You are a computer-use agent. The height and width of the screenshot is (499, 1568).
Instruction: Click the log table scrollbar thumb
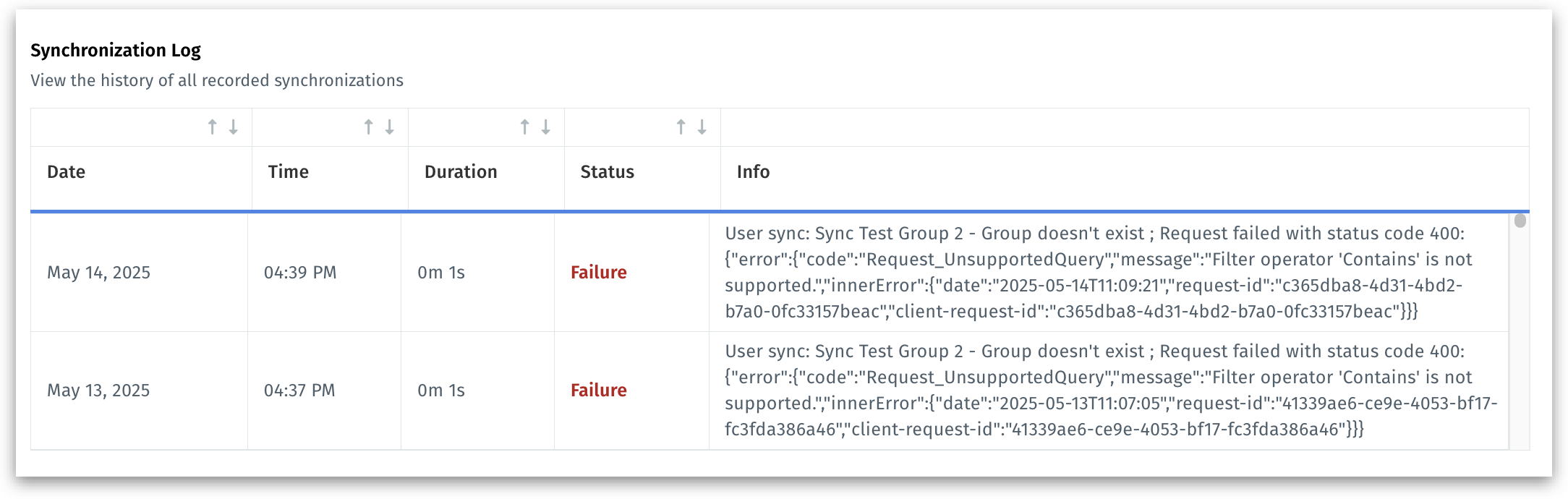1520,221
